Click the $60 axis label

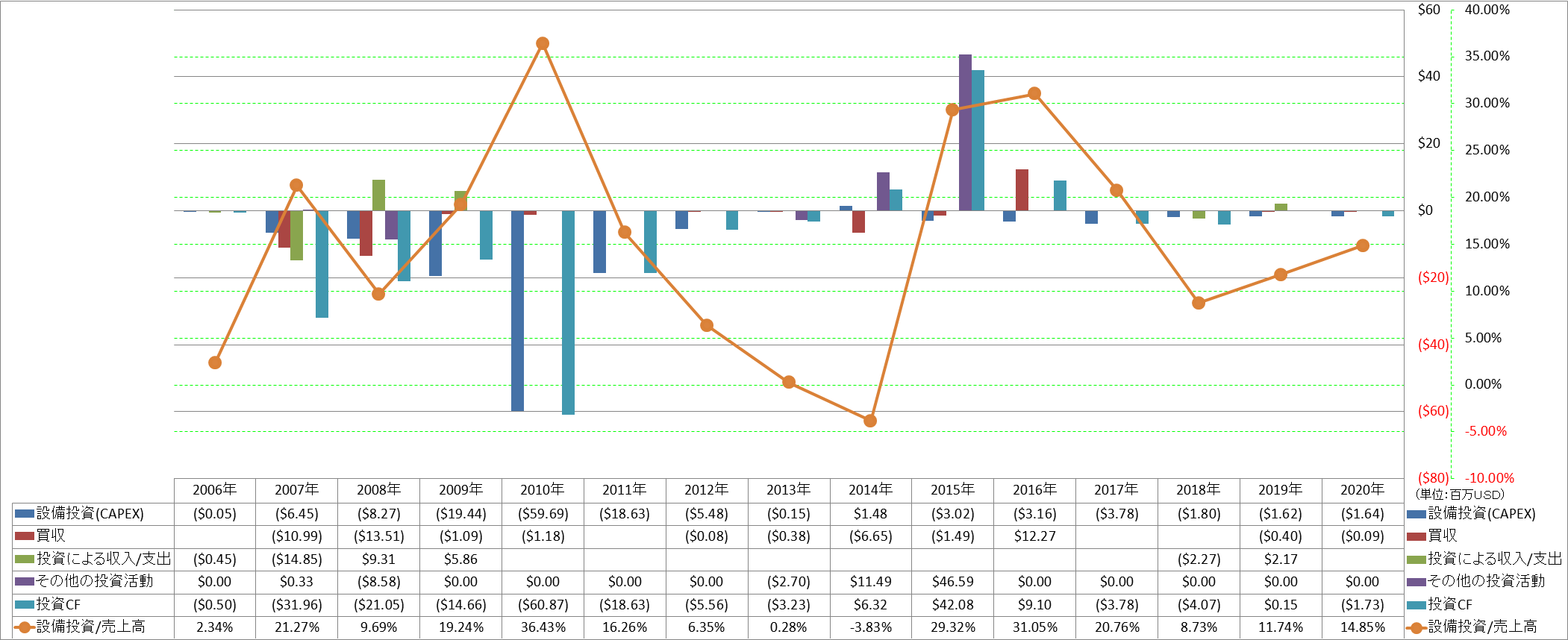click(x=1429, y=10)
